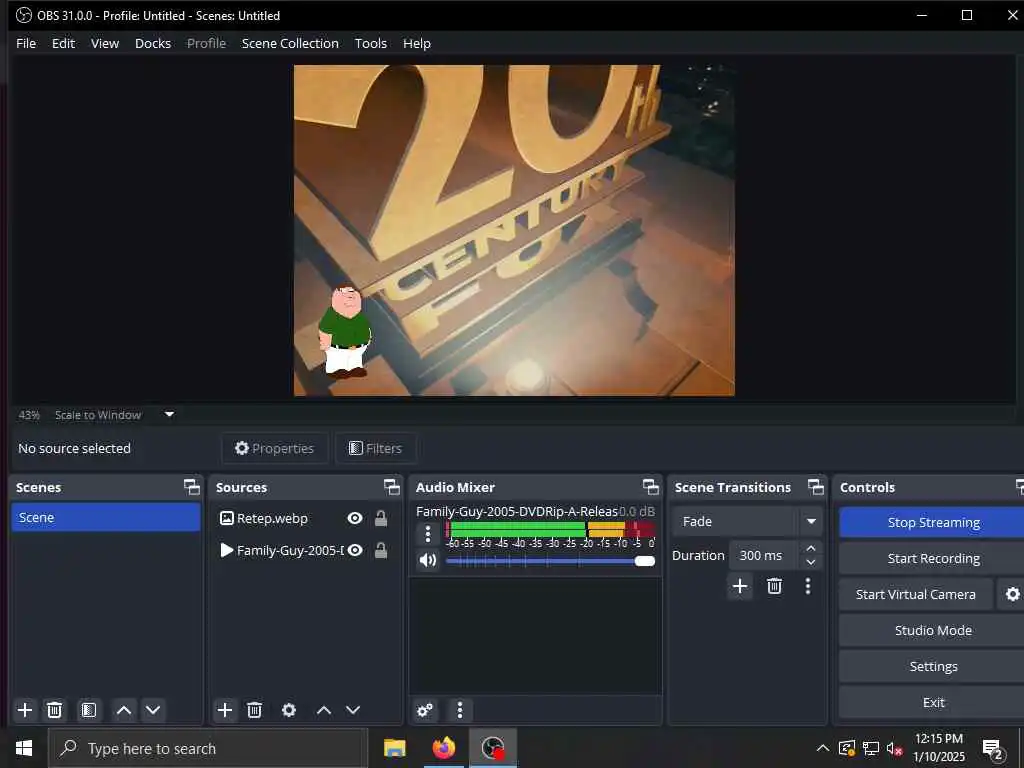Click the Exit button in Controls

click(933, 702)
